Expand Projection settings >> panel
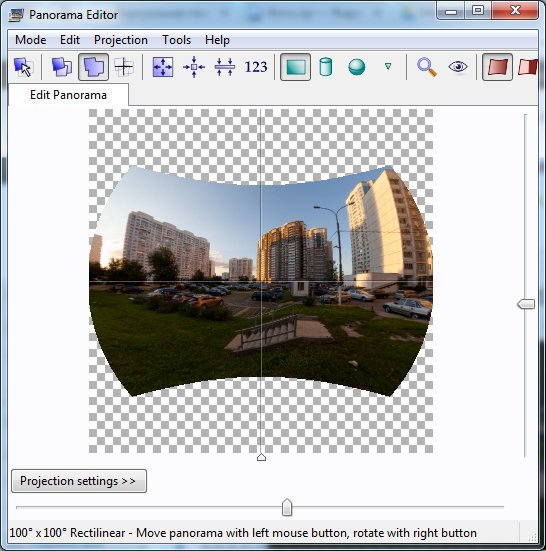Viewport: 546px width, 551px height. pos(79,481)
